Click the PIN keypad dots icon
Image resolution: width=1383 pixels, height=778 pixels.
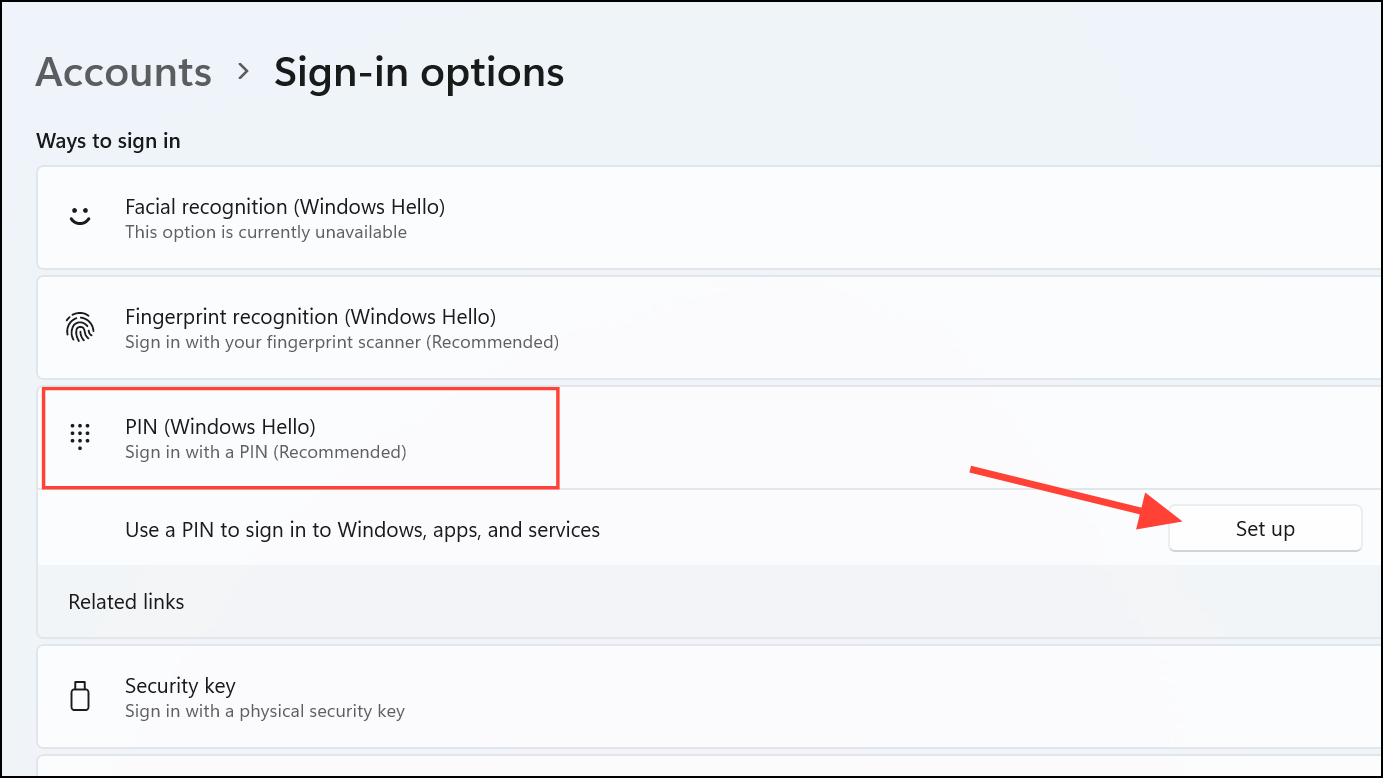click(x=80, y=437)
